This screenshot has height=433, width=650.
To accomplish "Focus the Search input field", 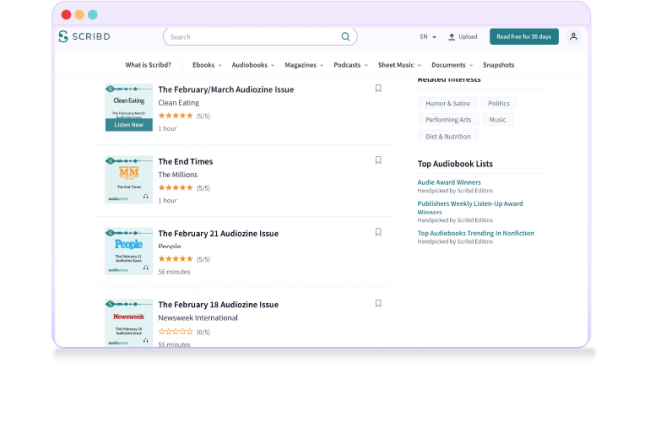I will click(250, 37).
